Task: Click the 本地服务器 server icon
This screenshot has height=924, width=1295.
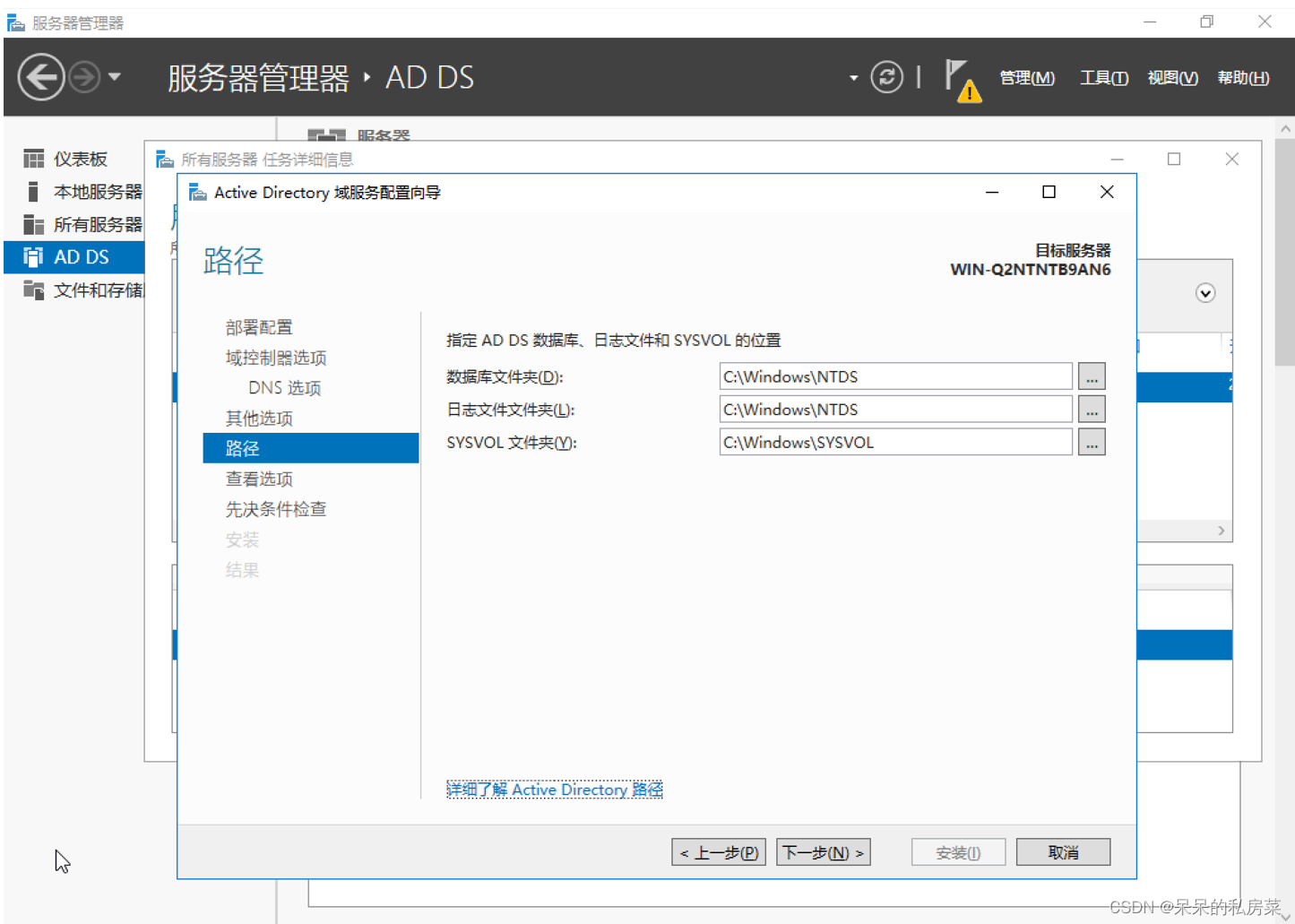Action: pyautogui.click(x=33, y=192)
